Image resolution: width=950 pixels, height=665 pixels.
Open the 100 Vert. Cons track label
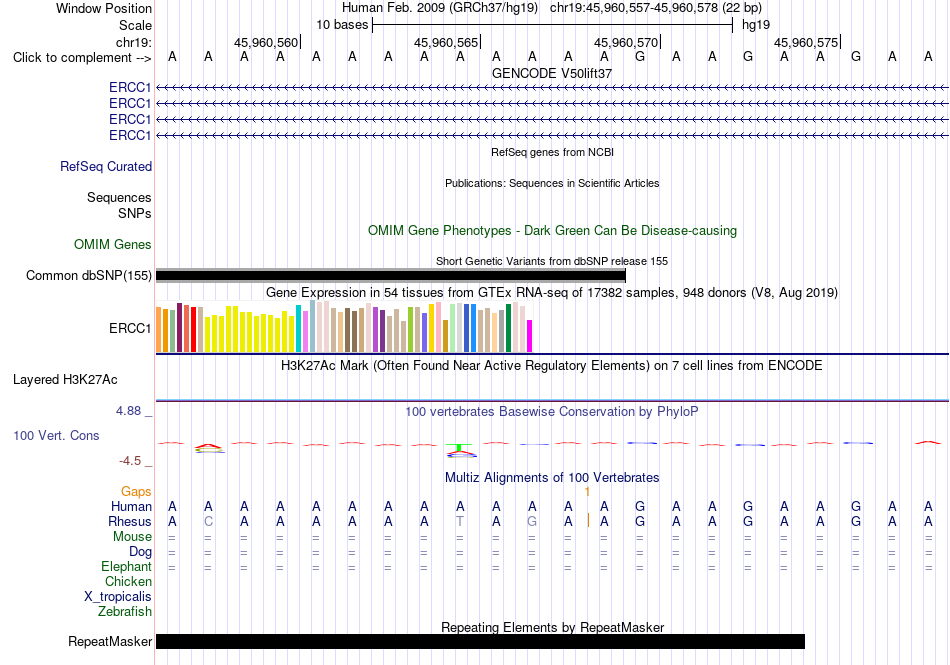56,435
